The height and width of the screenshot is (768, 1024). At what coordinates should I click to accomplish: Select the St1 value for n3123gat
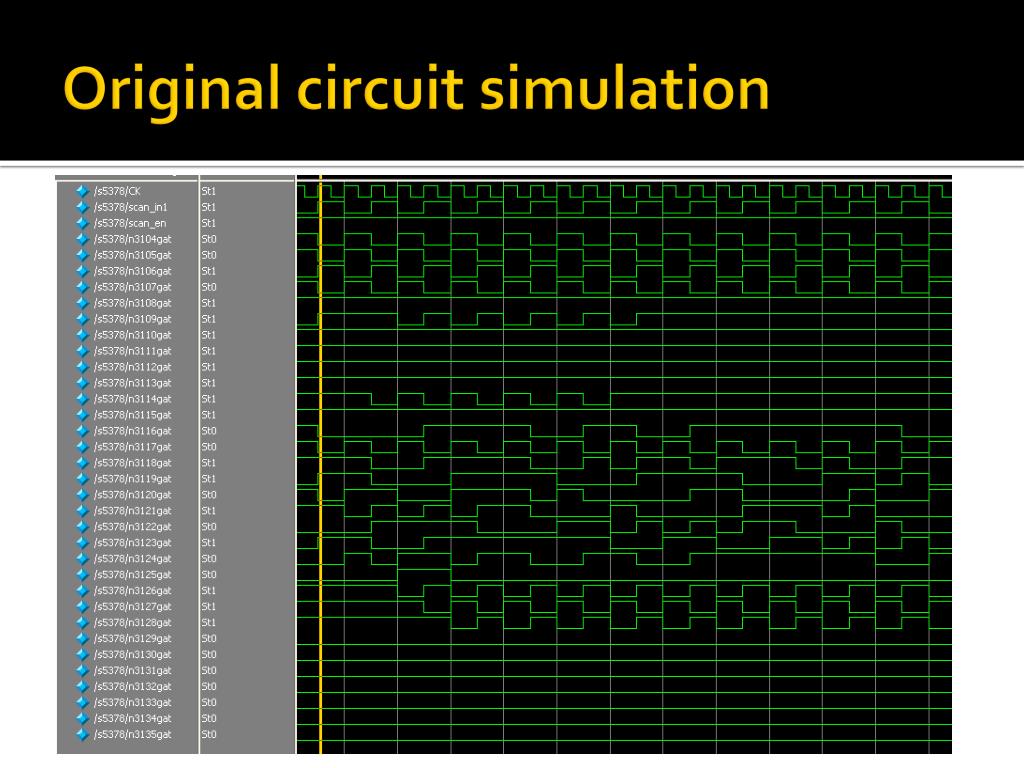[208, 543]
